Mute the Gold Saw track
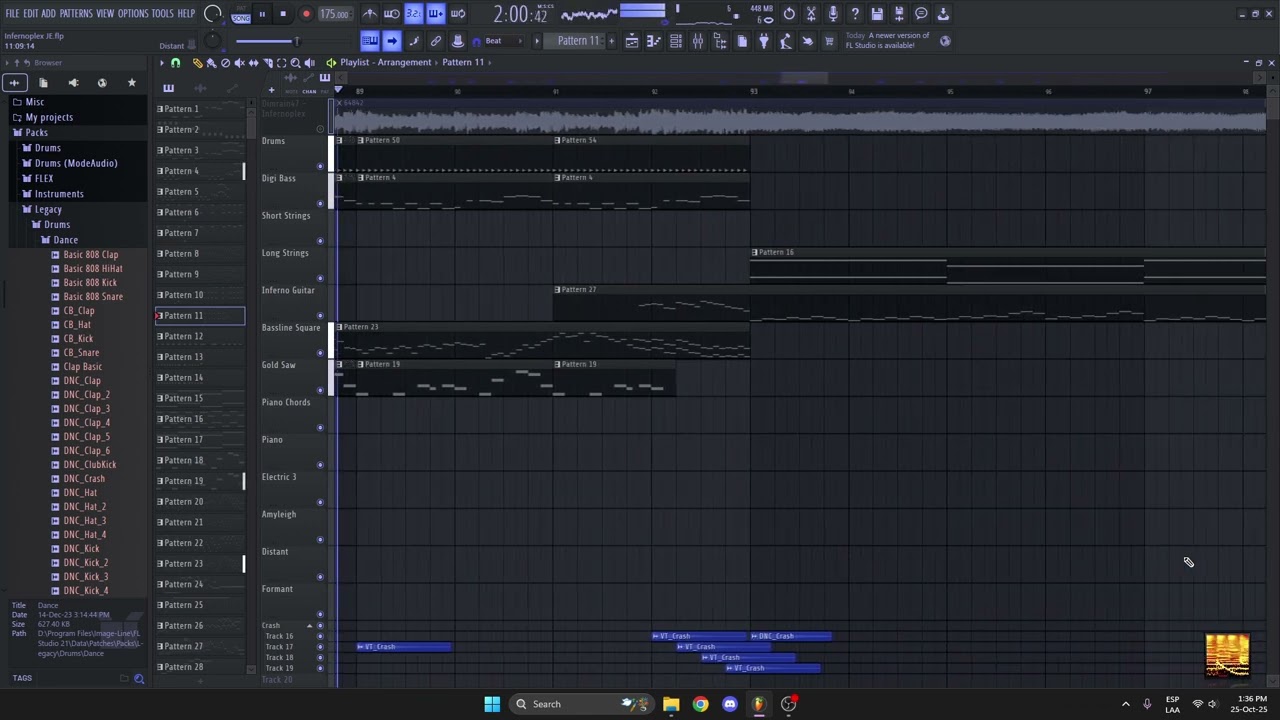The width and height of the screenshot is (1280, 720). coord(320,390)
